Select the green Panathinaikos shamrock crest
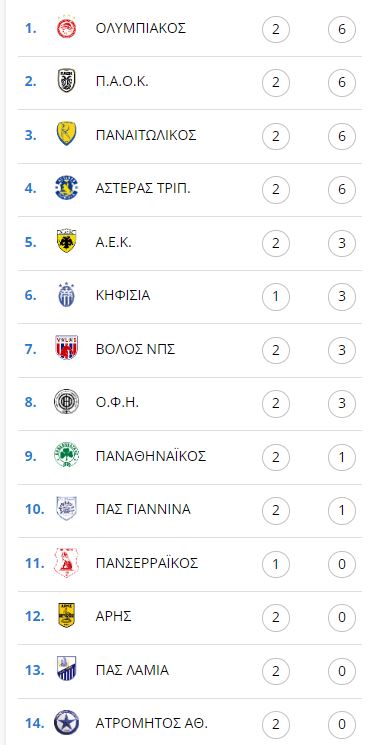The height and width of the screenshot is (745, 369). [x=66, y=456]
